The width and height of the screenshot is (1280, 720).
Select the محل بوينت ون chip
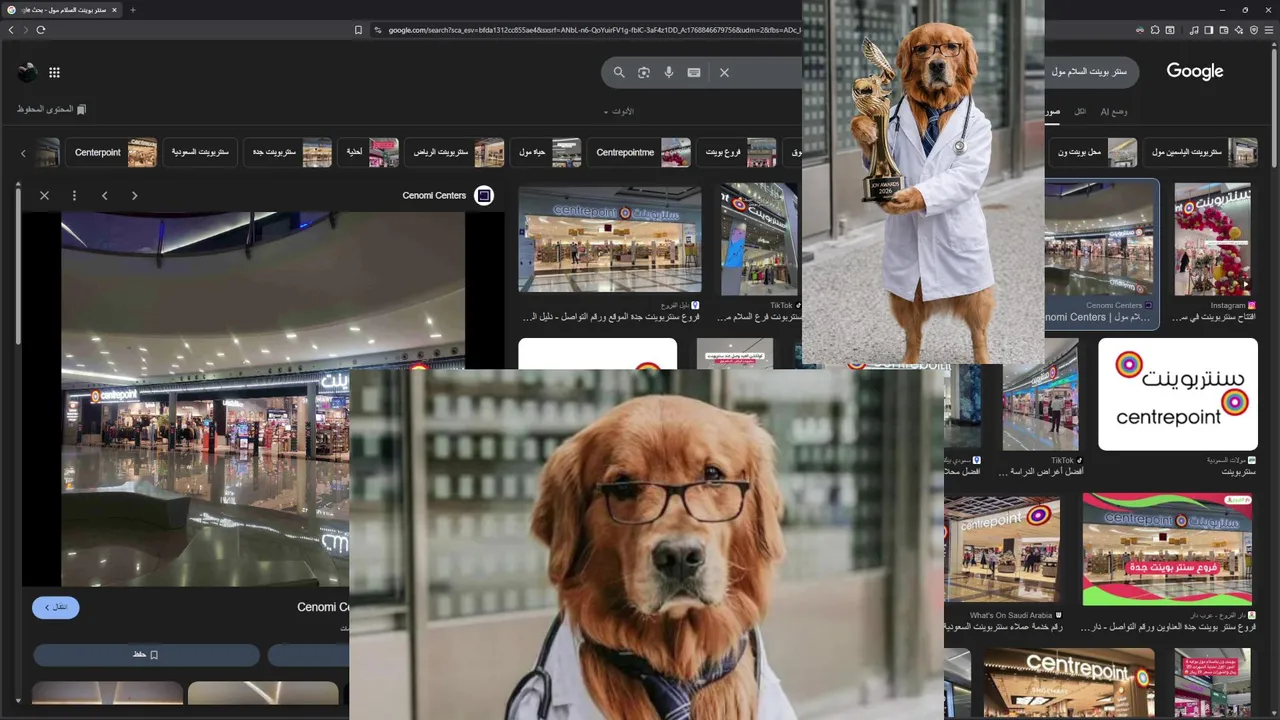pyautogui.click(x=1093, y=152)
